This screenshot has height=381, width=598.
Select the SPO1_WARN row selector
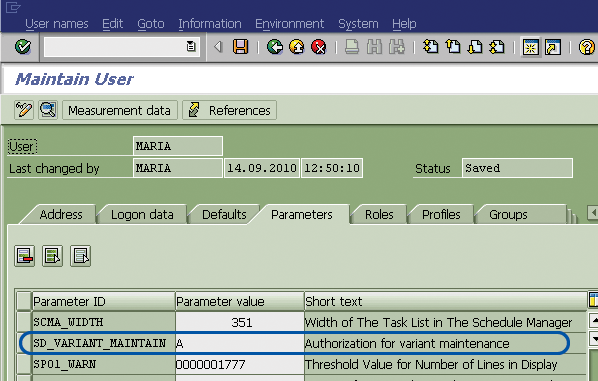(x=24, y=364)
